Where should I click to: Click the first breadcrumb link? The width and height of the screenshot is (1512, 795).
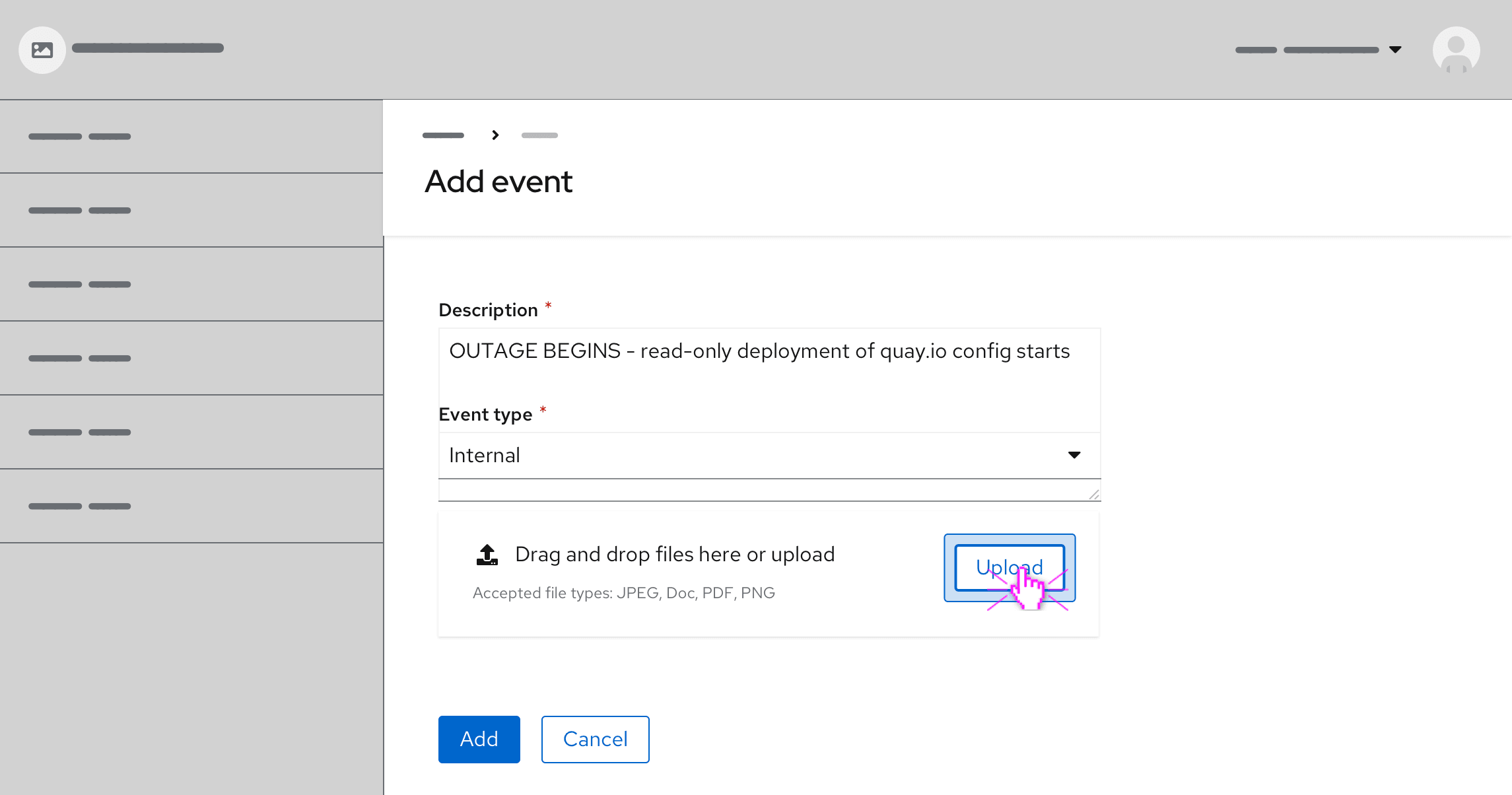click(x=443, y=135)
